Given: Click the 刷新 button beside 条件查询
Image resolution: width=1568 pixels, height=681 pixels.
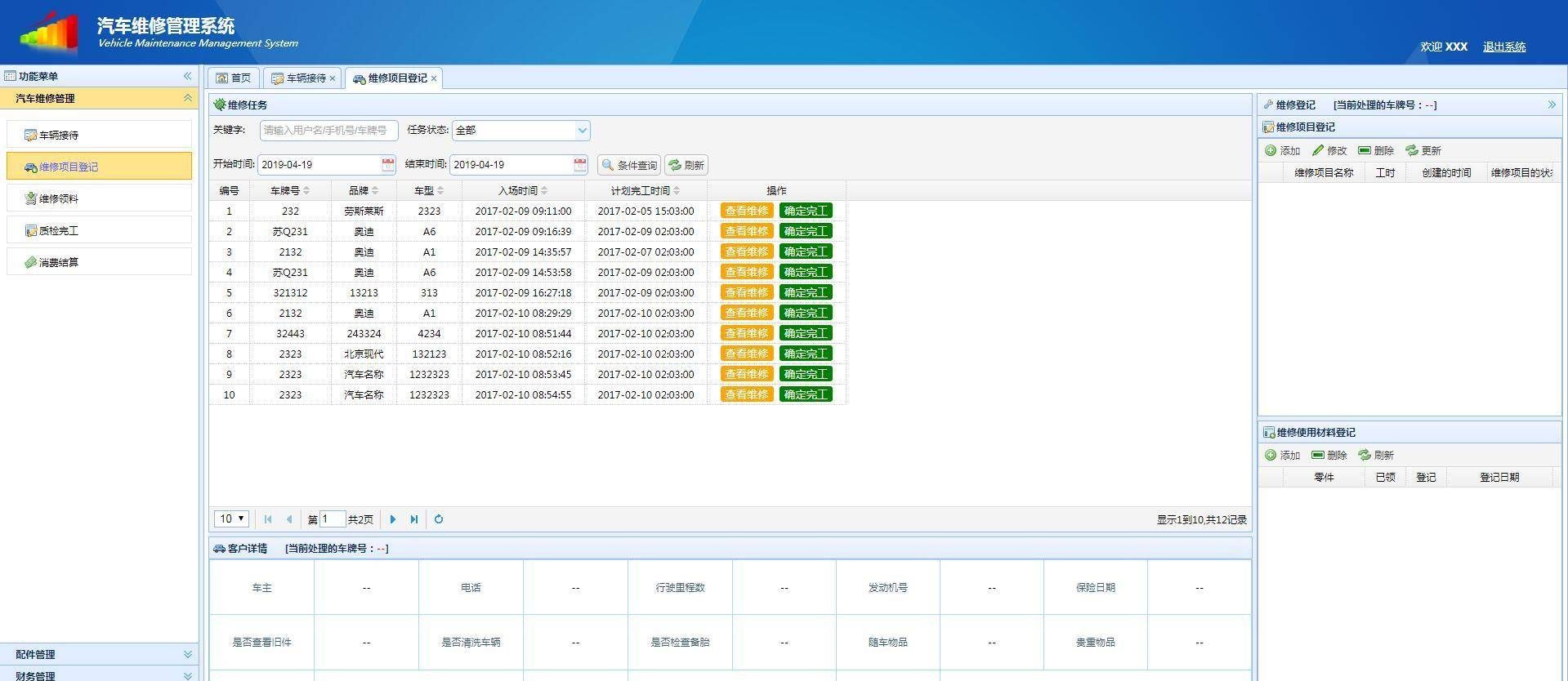Looking at the screenshot, I should 686,165.
